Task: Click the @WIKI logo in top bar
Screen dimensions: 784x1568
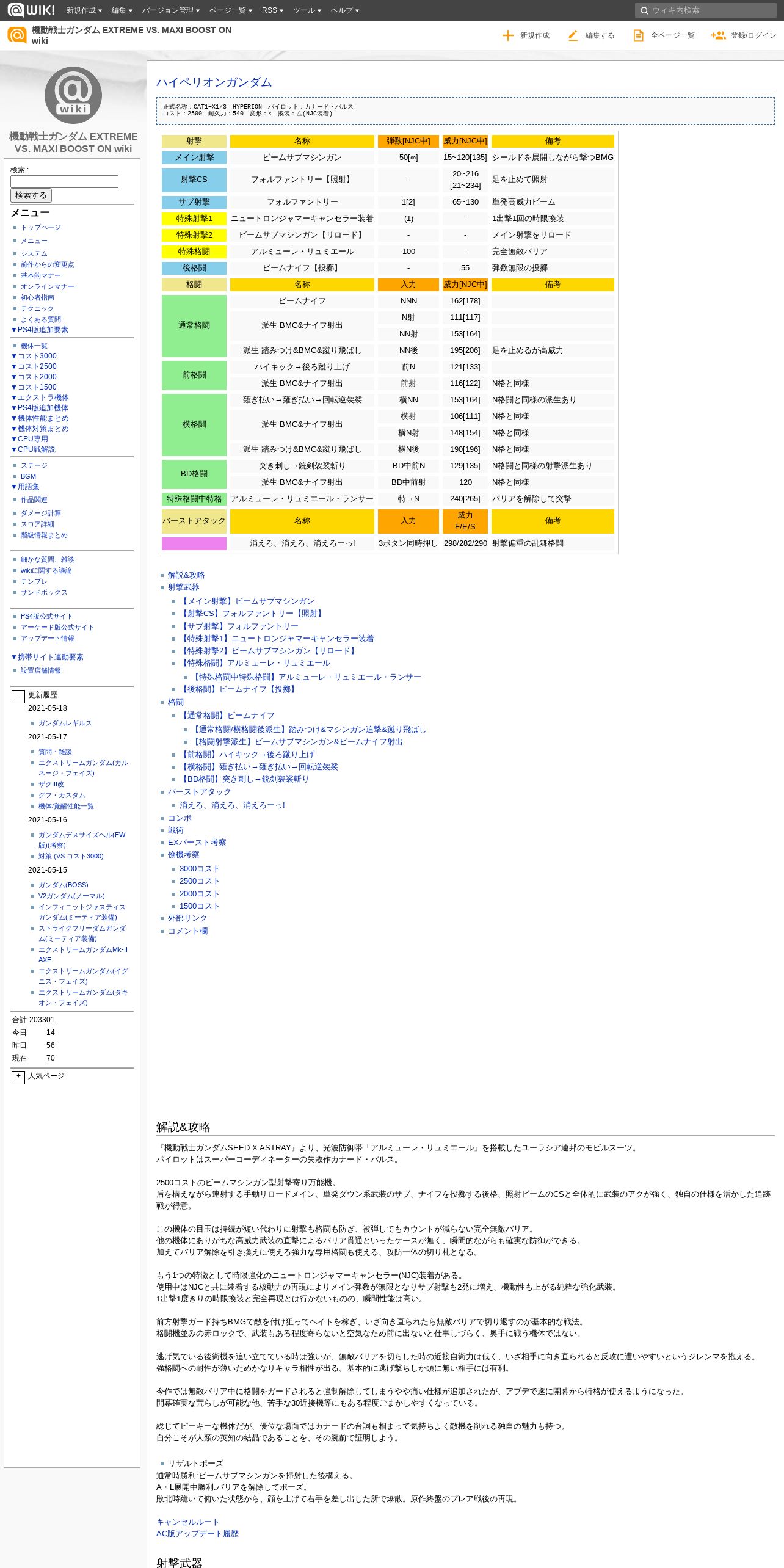Action: point(31,10)
